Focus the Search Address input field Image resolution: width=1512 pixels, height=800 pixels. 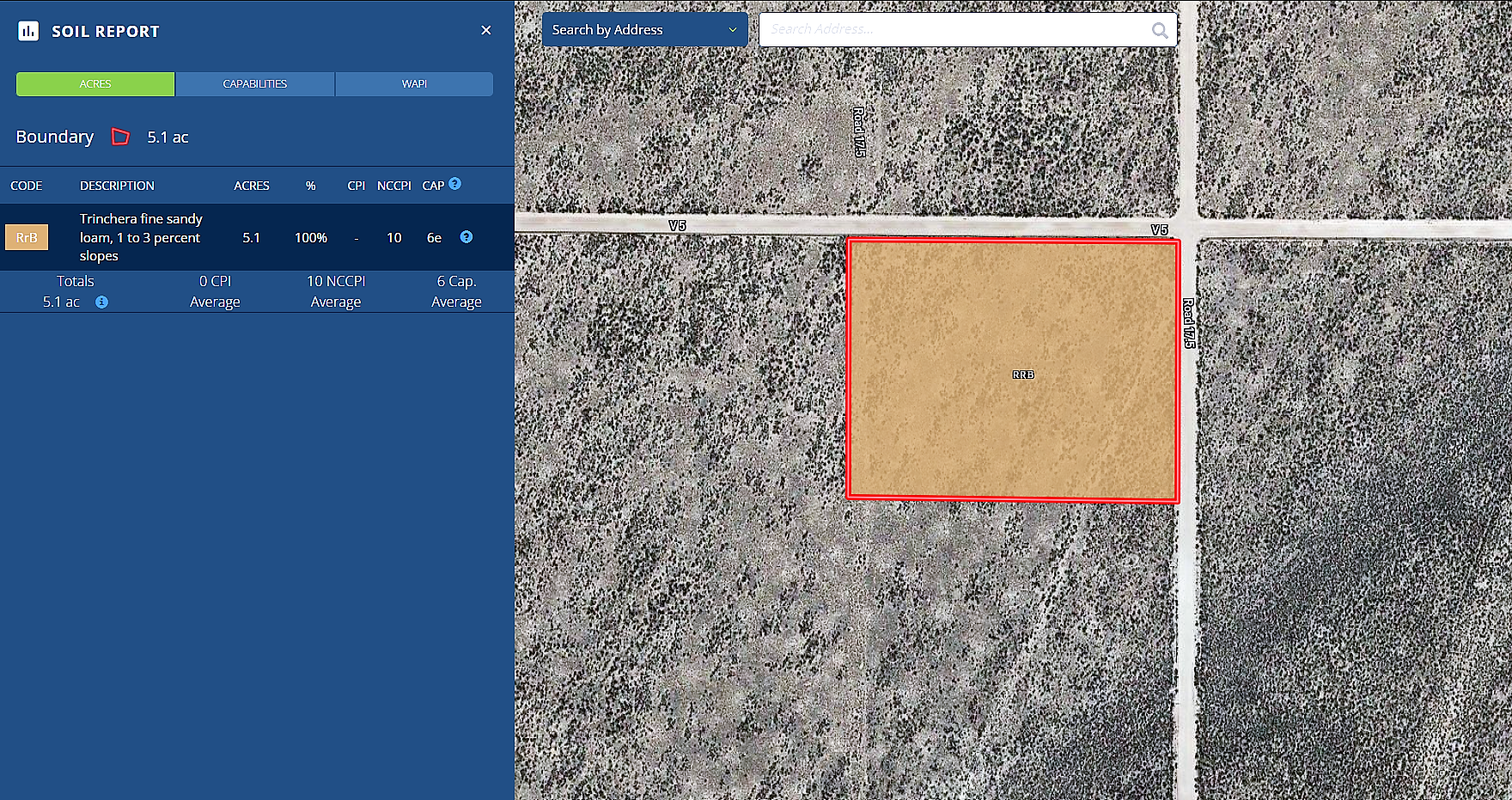954,30
